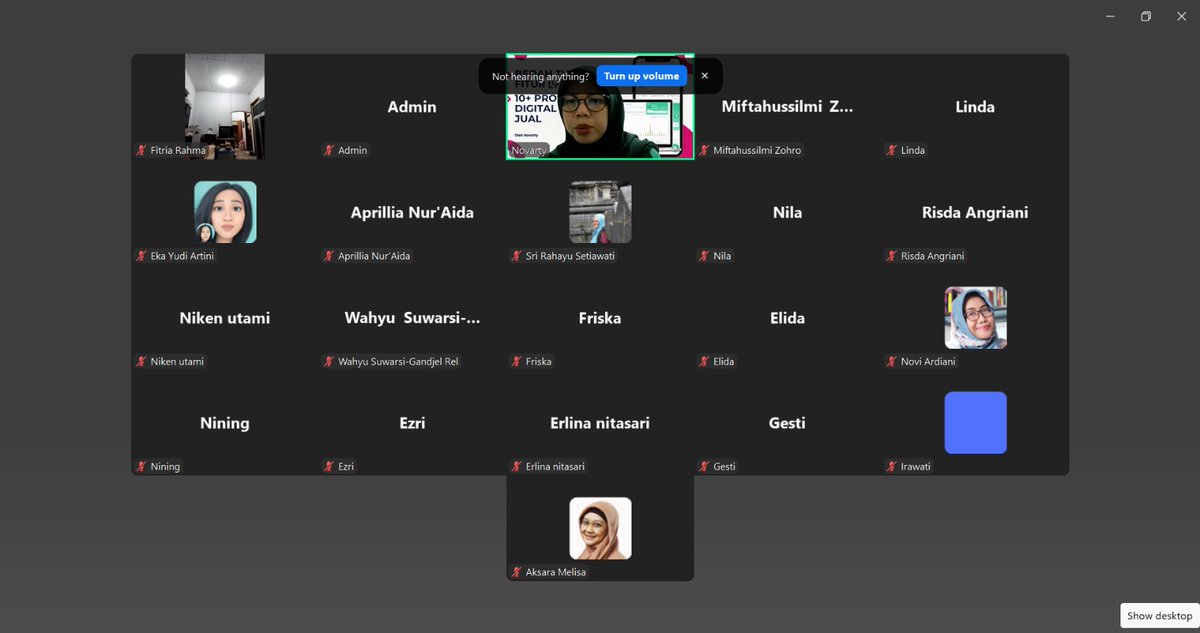Click Sri Rahayu Setiawati's profile photo

[x=600, y=212]
